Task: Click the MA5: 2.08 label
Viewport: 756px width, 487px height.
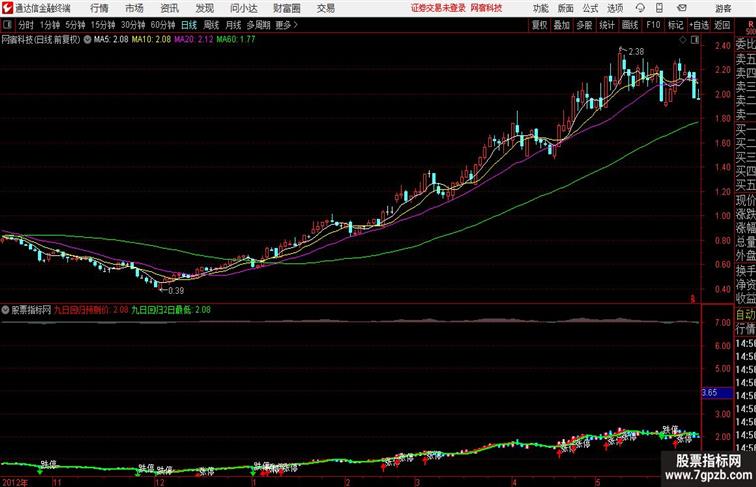Action: (x=111, y=40)
